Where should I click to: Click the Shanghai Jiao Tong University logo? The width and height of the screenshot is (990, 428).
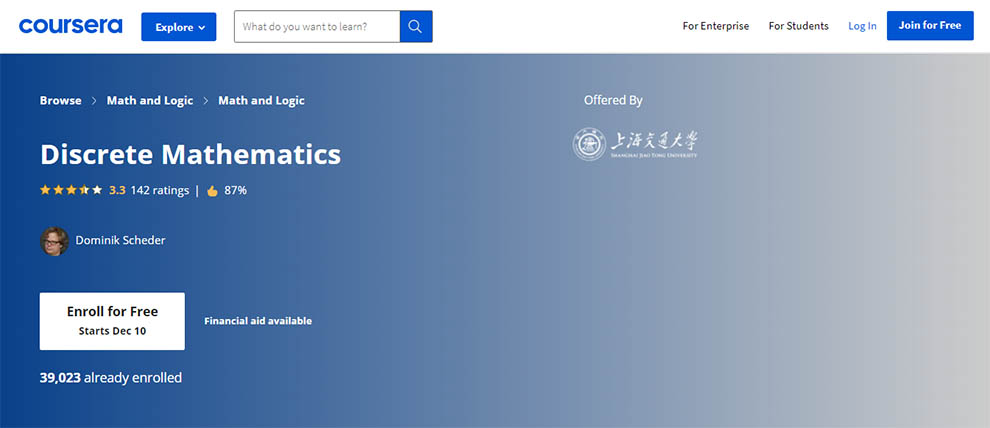click(x=636, y=144)
